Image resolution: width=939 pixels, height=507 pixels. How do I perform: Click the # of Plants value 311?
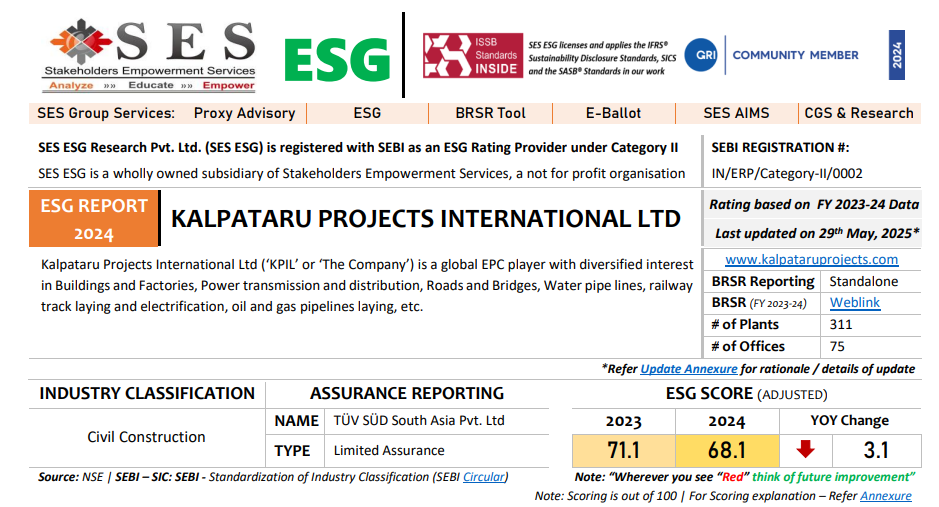tap(841, 324)
